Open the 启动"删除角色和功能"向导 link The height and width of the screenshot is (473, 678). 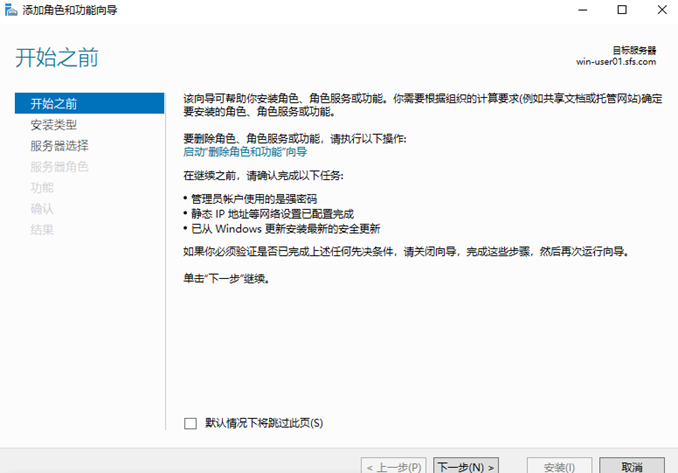[x=245, y=152]
